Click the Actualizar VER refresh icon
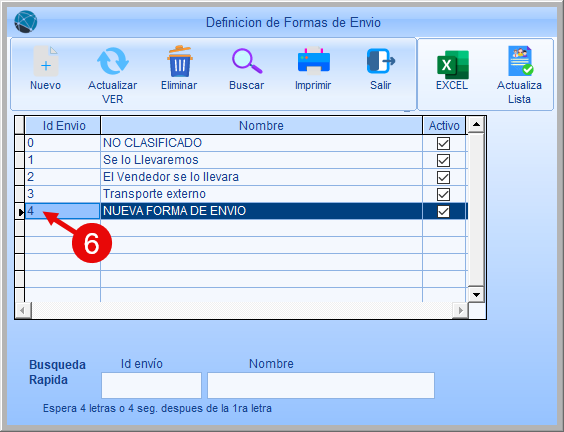Screen dimensions: 564x432 click(x=113, y=61)
